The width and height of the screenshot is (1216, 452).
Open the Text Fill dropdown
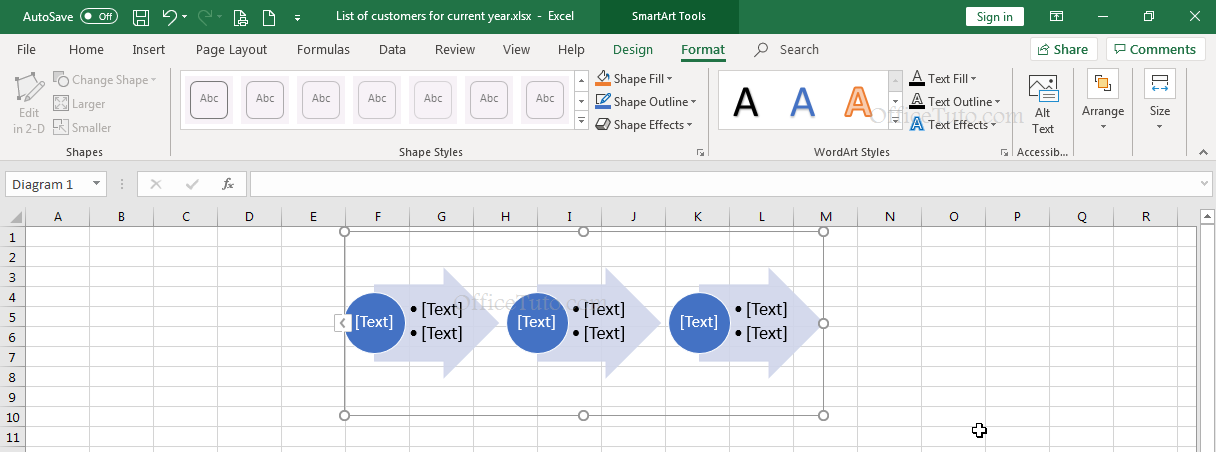(x=943, y=78)
